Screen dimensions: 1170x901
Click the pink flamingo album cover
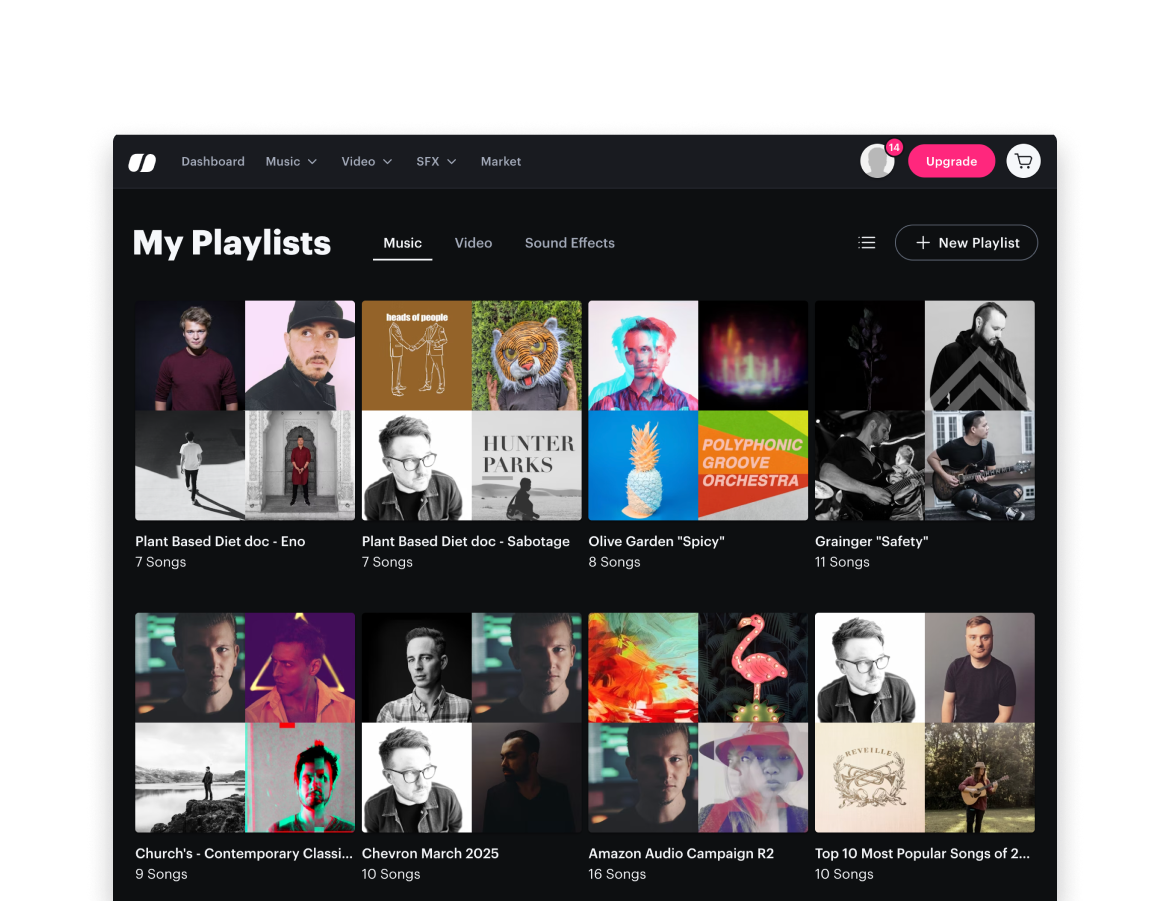(x=753, y=667)
